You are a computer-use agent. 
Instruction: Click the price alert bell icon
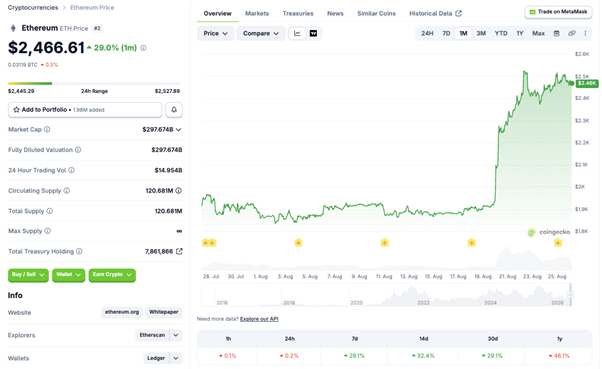click(174, 110)
